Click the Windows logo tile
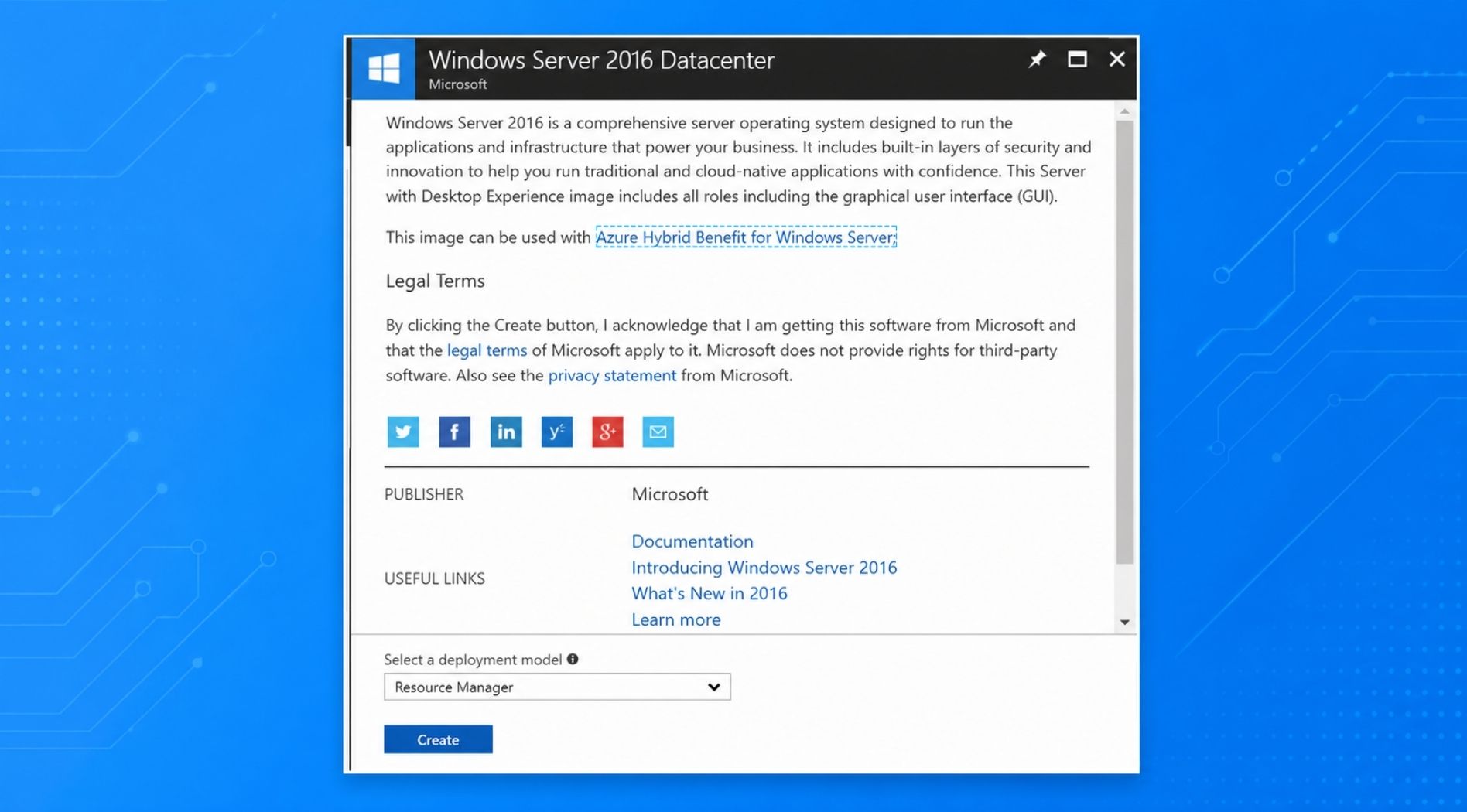 click(384, 68)
